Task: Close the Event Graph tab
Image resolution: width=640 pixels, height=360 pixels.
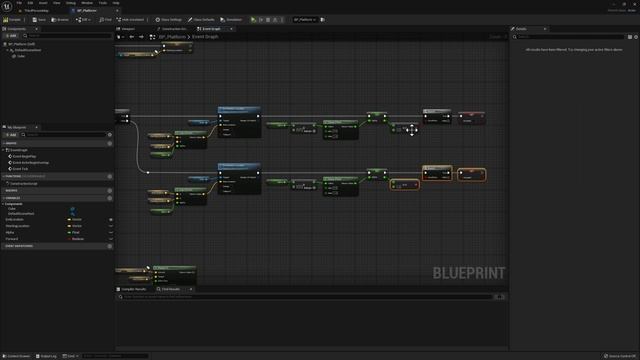Action: click(x=231, y=29)
